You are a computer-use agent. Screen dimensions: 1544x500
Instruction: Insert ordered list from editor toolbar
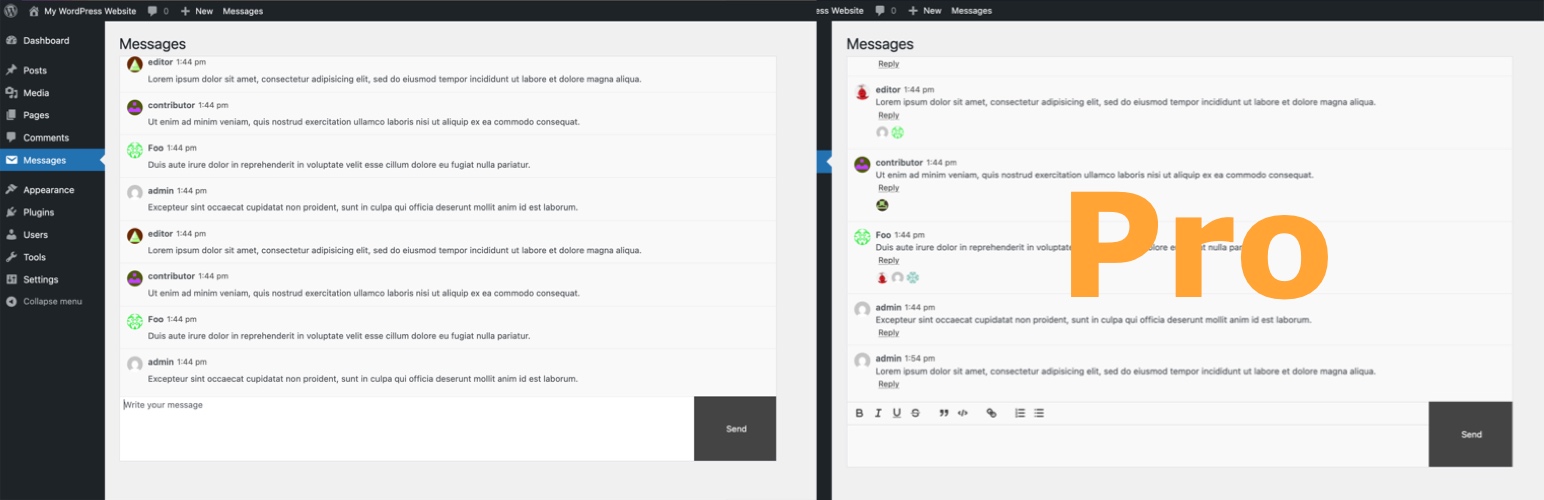pyautogui.click(x=1020, y=413)
